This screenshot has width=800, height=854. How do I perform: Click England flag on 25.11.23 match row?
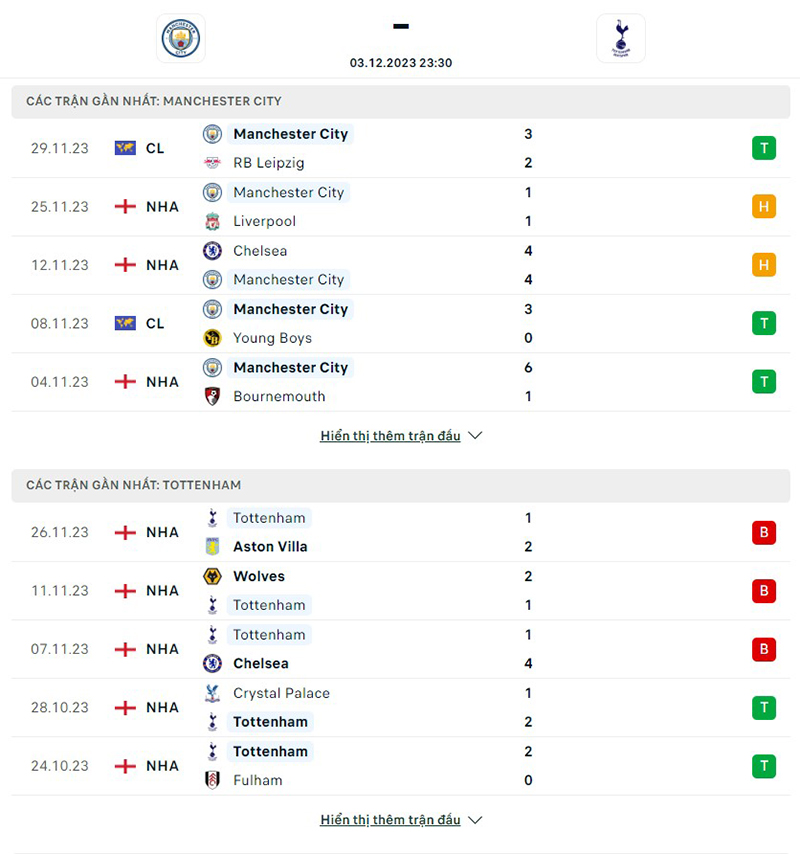click(x=125, y=207)
